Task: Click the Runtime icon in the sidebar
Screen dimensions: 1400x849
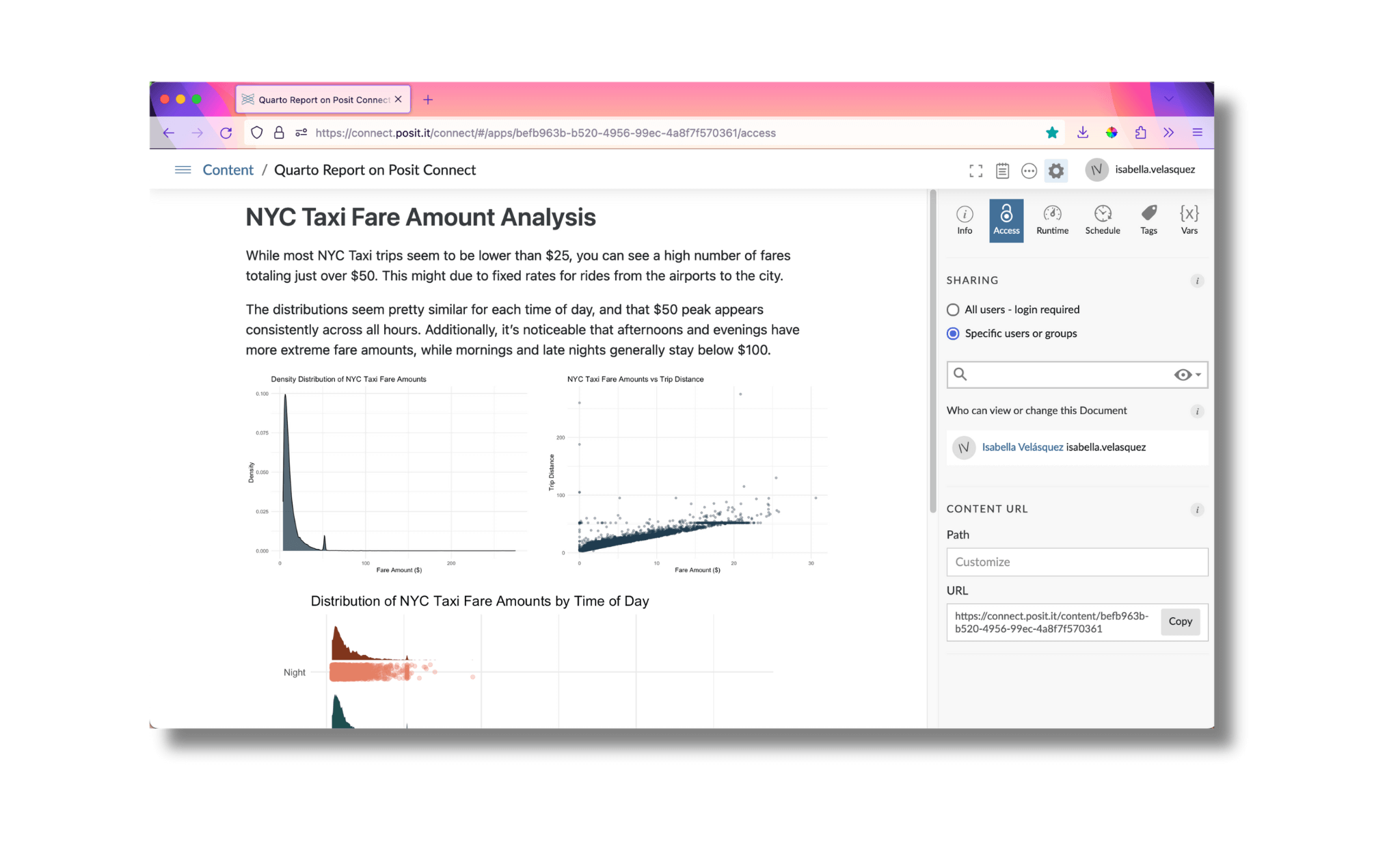Action: click(1052, 218)
